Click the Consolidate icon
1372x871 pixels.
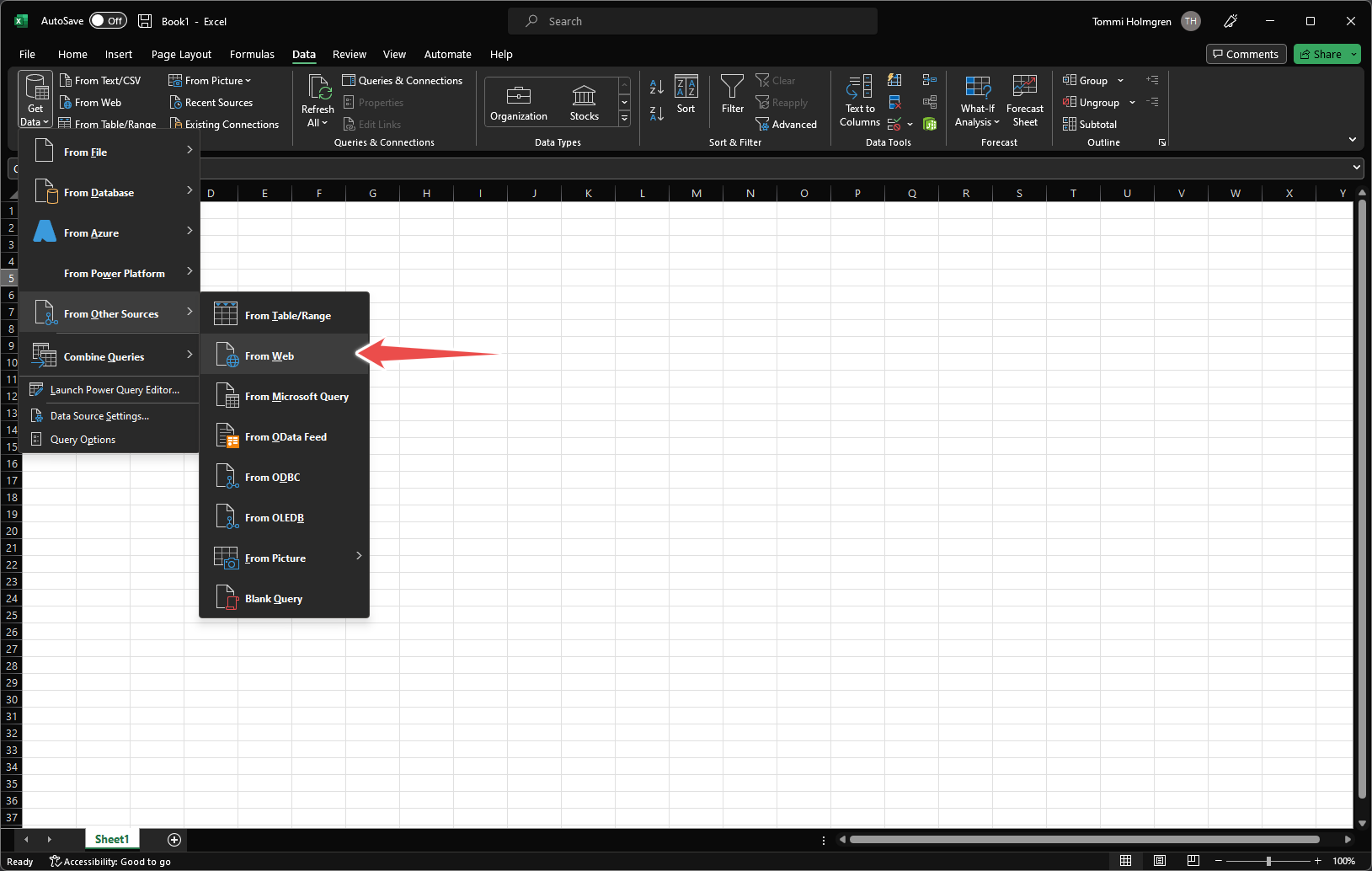click(930, 80)
